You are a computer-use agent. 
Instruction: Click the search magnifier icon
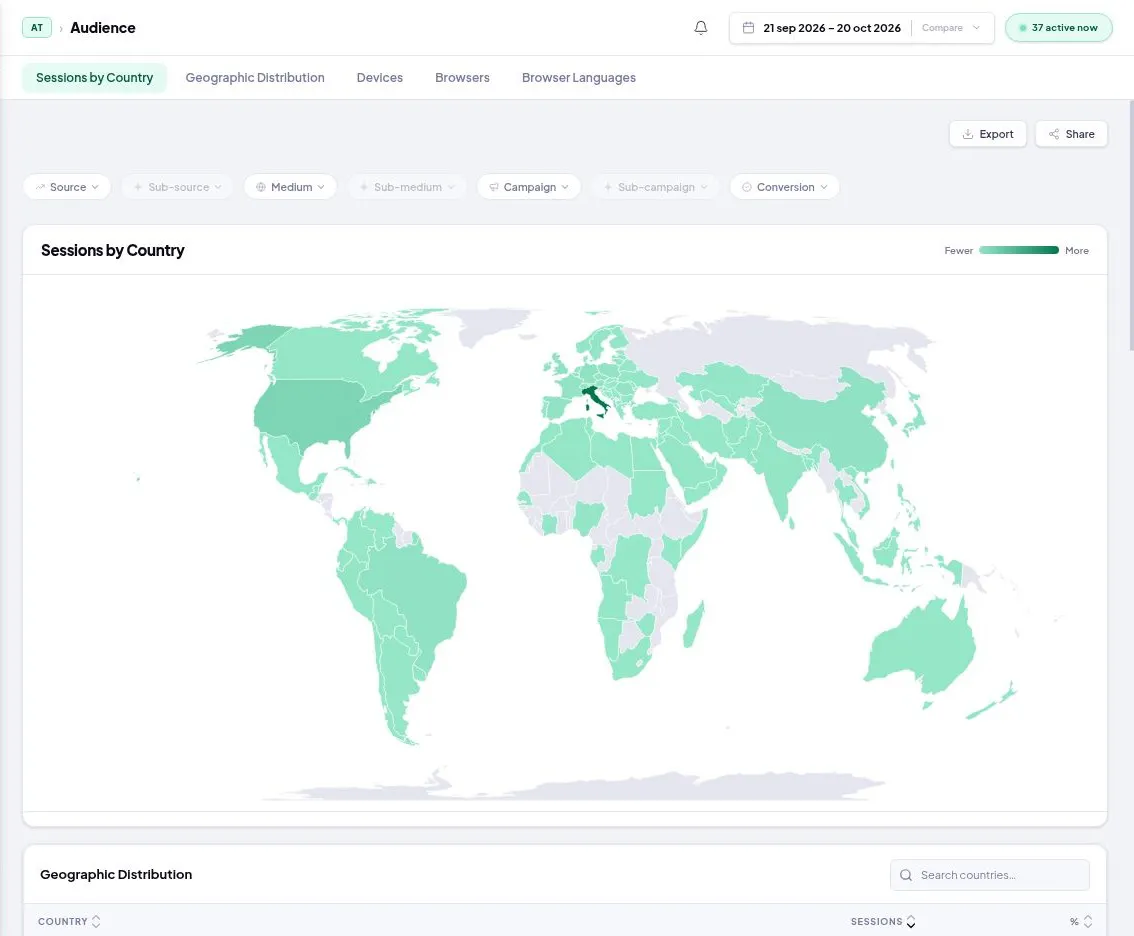[905, 875]
